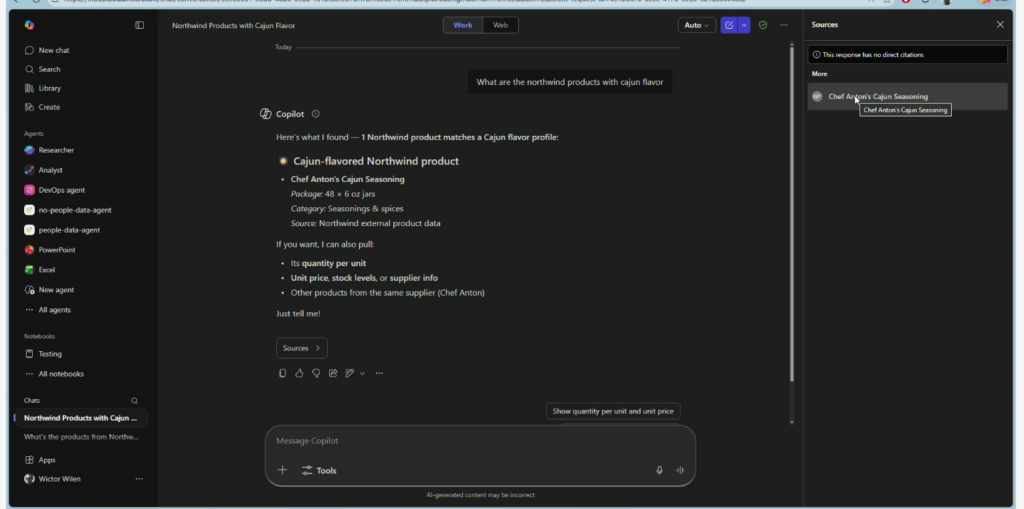Expand the edit icon dropdown chevron
The height and width of the screenshot is (509, 1024).
[362, 374]
